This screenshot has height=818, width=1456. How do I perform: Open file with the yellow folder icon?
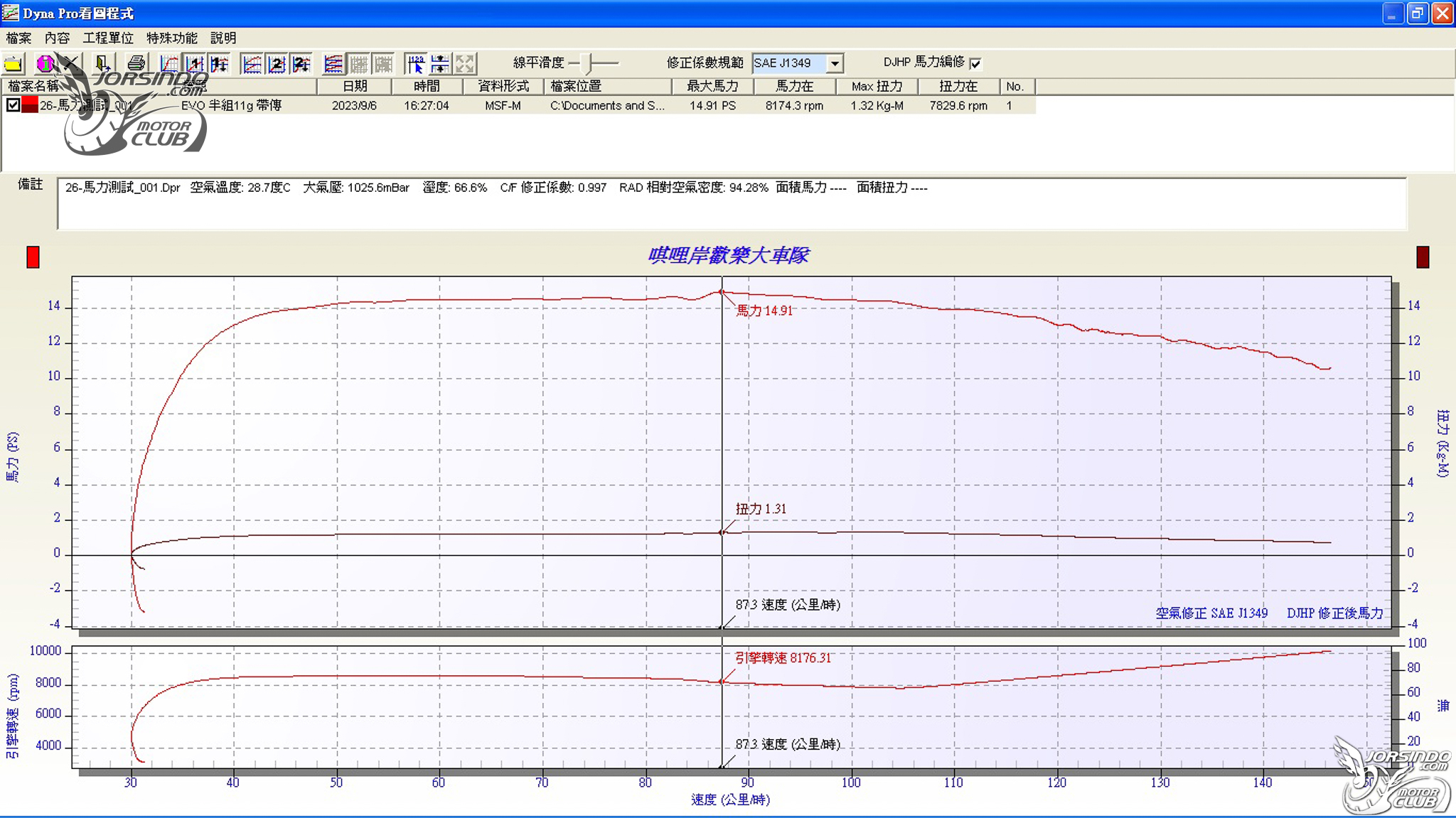(14, 64)
